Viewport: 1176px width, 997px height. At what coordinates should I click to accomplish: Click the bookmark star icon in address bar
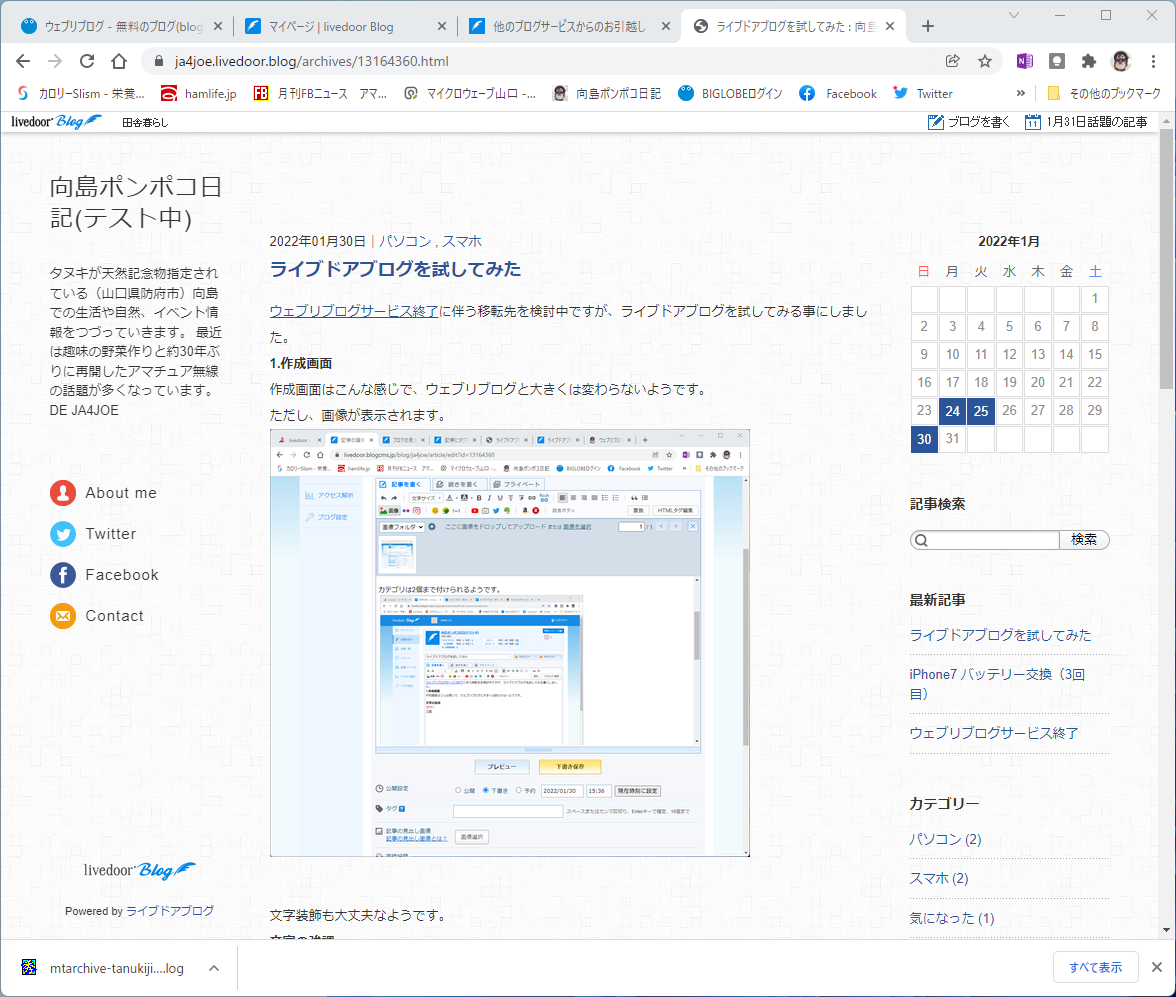point(985,62)
